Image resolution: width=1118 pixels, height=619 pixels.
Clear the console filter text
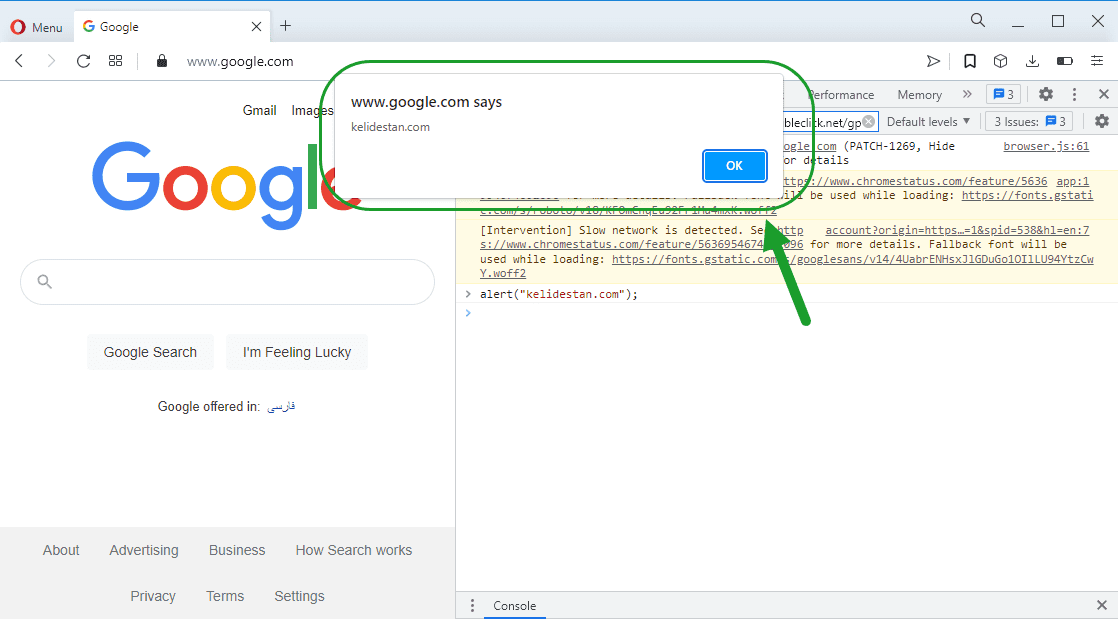pos(868,122)
